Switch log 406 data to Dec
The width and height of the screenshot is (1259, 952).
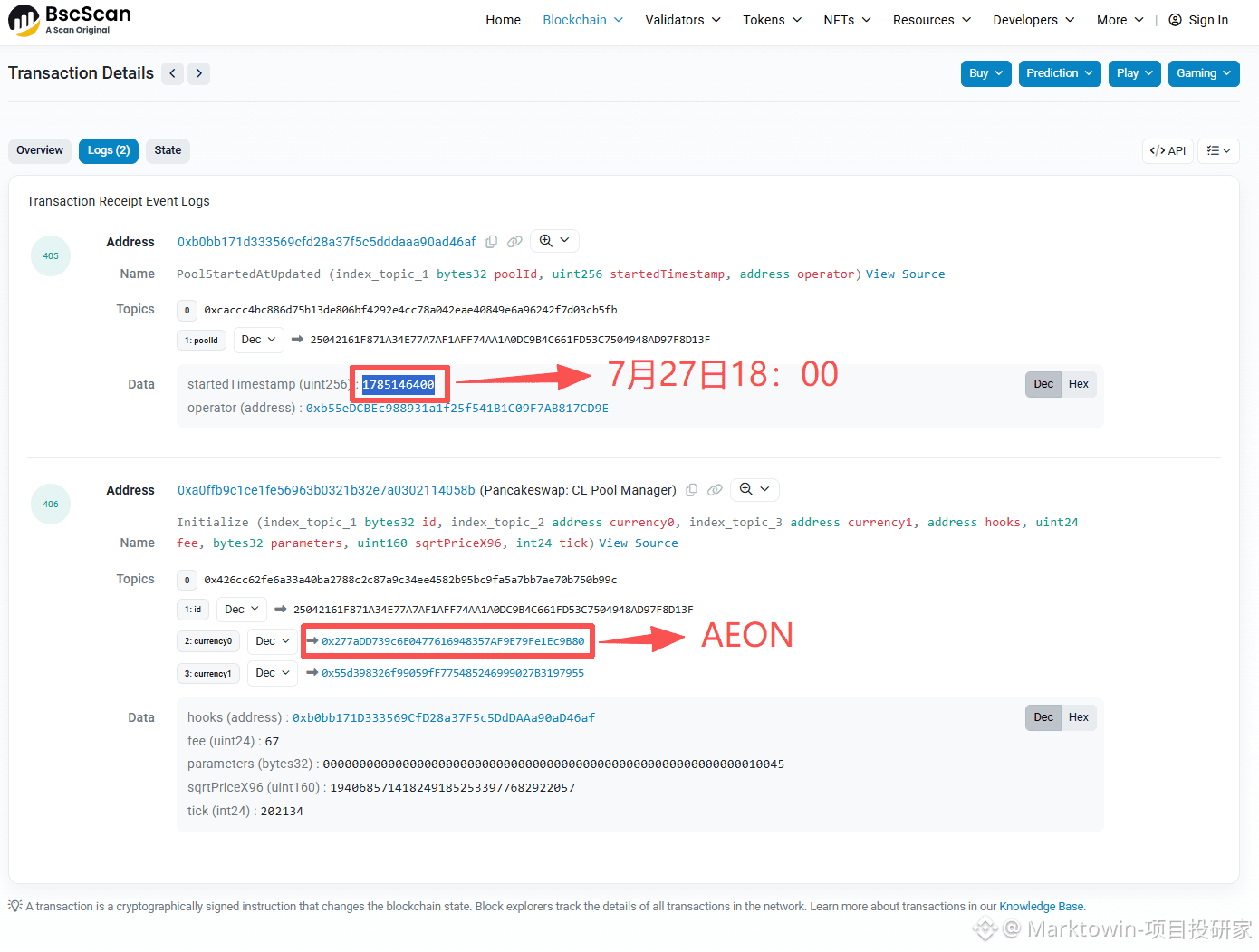[1043, 717]
